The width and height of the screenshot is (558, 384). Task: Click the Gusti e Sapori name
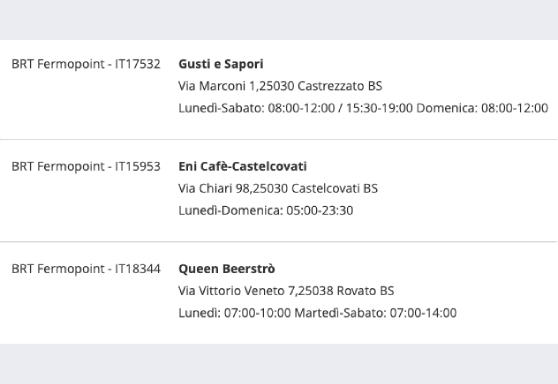pos(221,64)
